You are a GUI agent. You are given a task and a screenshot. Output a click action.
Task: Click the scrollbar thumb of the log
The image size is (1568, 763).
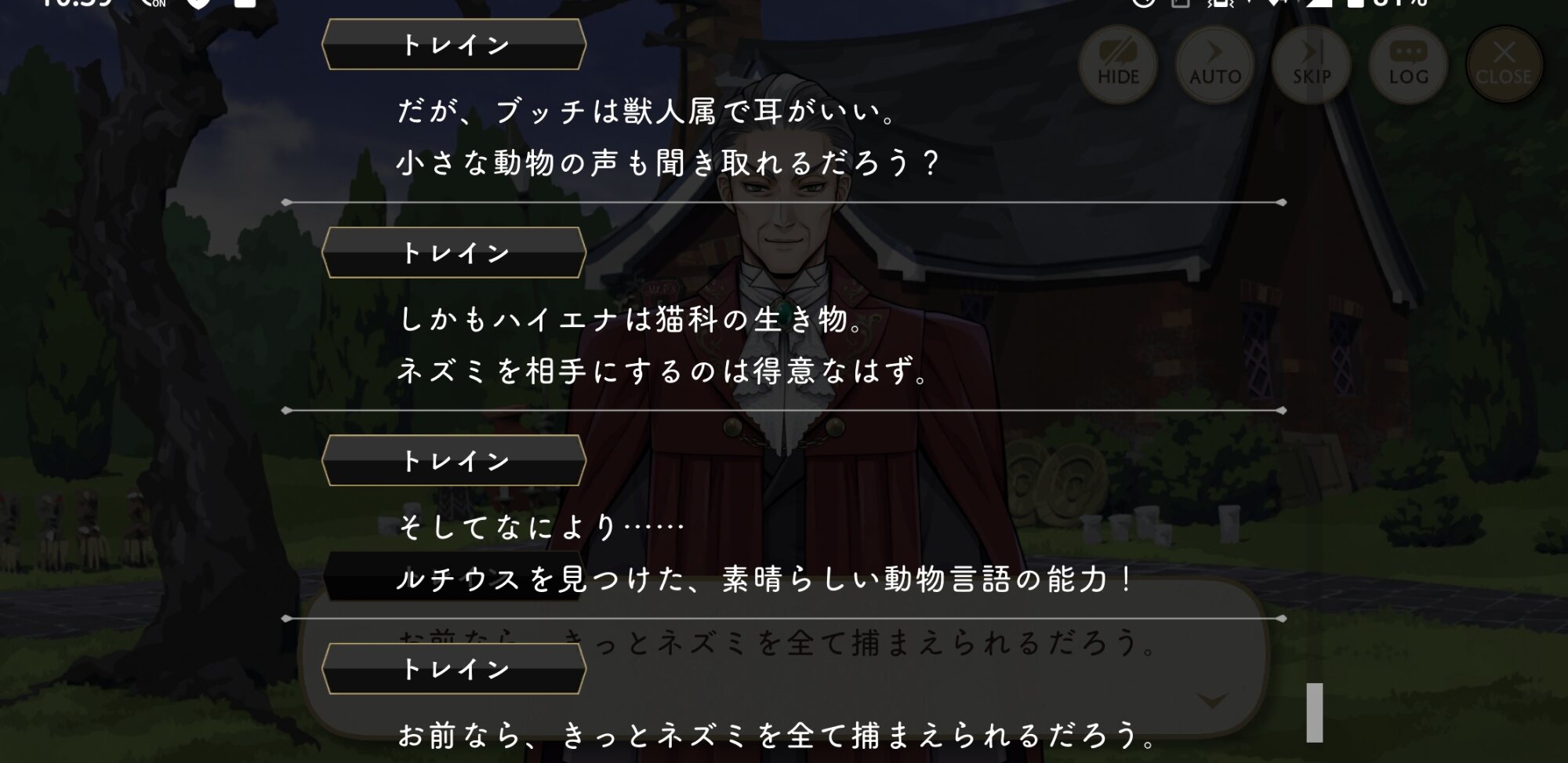click(x=1315, y=712)
